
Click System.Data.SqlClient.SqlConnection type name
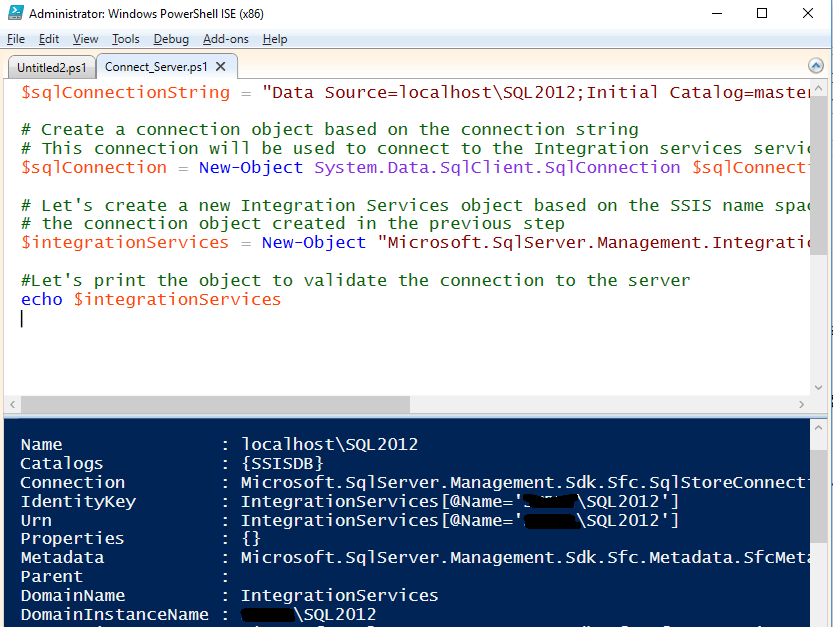coord(497,167)
